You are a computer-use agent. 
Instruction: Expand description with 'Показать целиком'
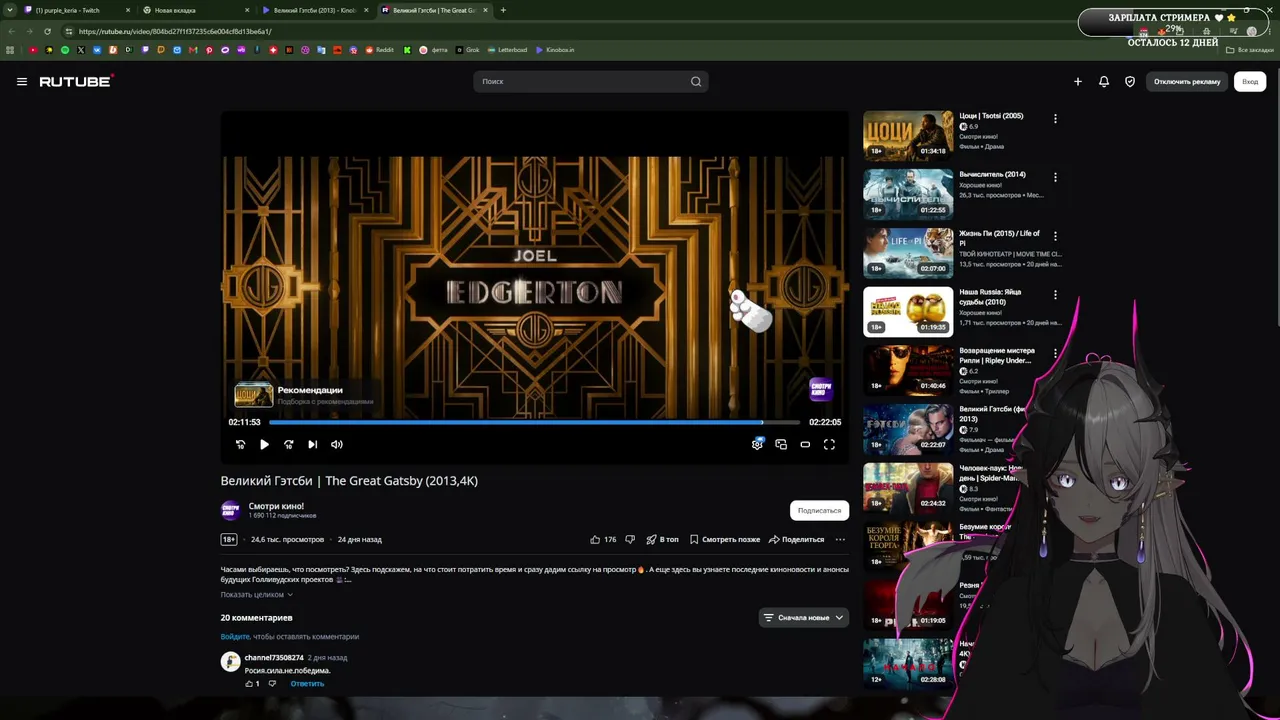pos(257,595)
